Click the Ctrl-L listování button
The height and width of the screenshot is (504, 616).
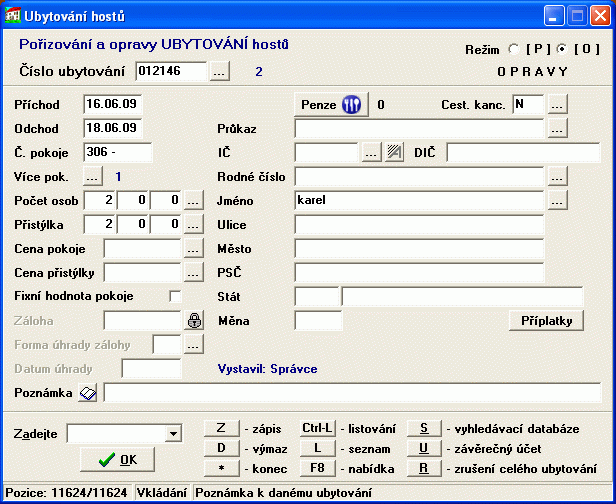[x=318, y=428]
